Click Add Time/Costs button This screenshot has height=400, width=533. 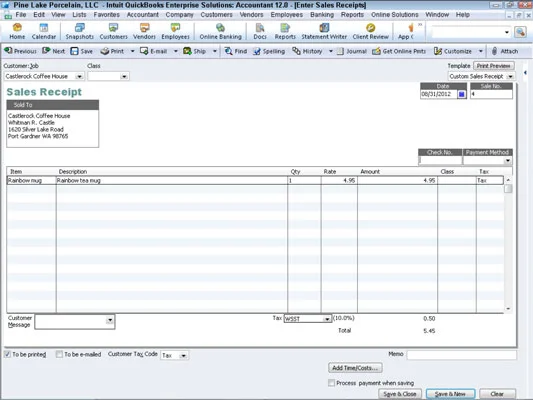[355, 368]
